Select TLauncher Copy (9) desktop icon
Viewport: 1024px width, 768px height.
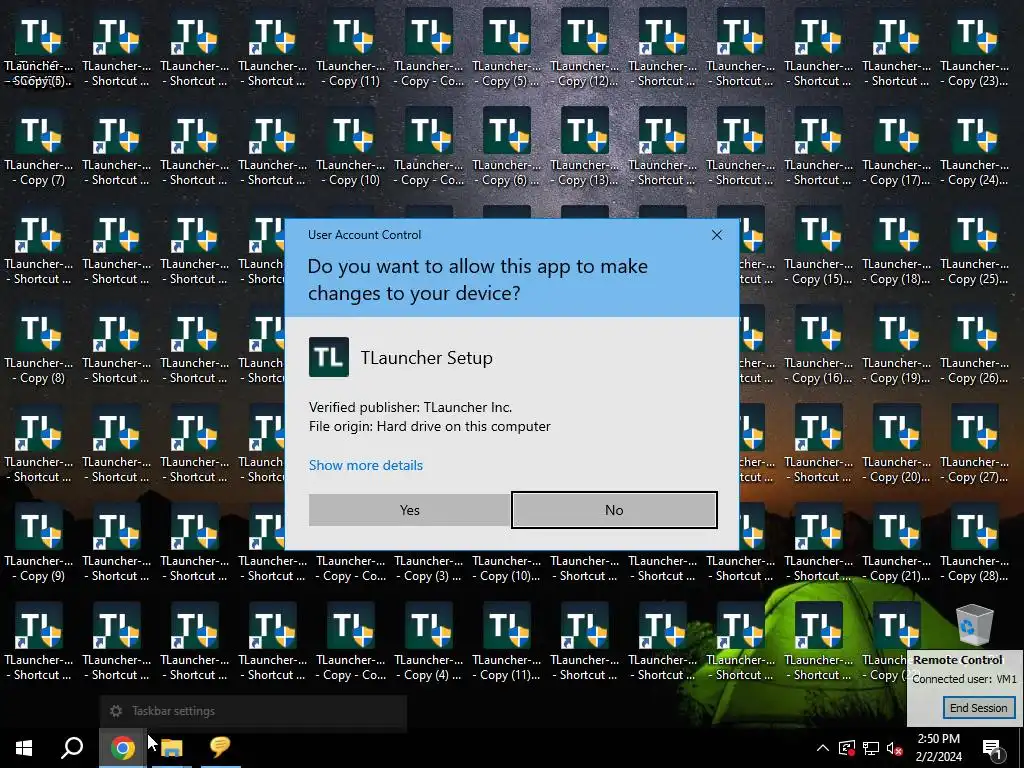[39, 544]
